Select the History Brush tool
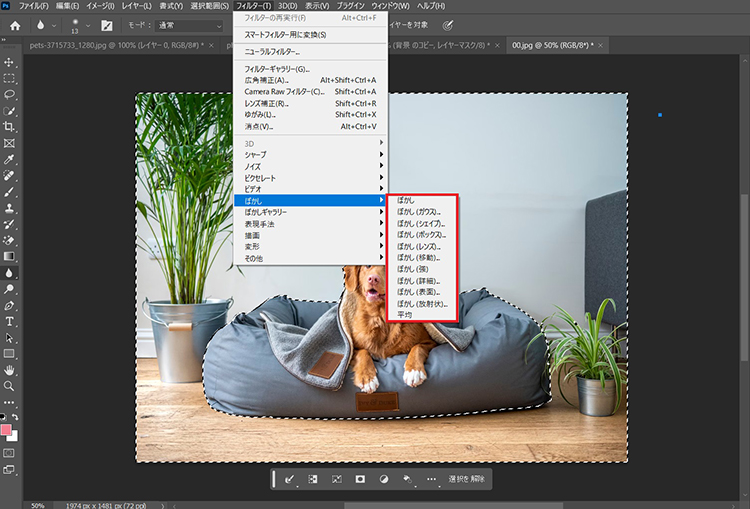Image resolution: width=750 pixels, height=509 pixels. click(9, 224)
